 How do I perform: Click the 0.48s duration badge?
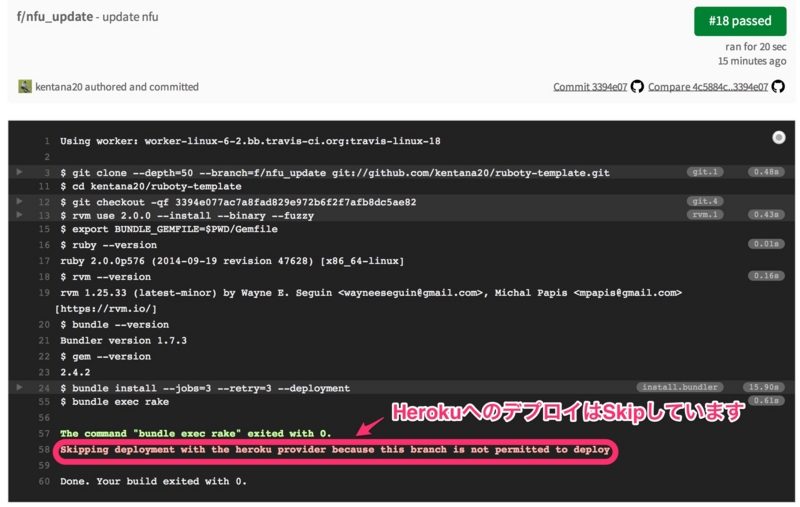[766, 172]
